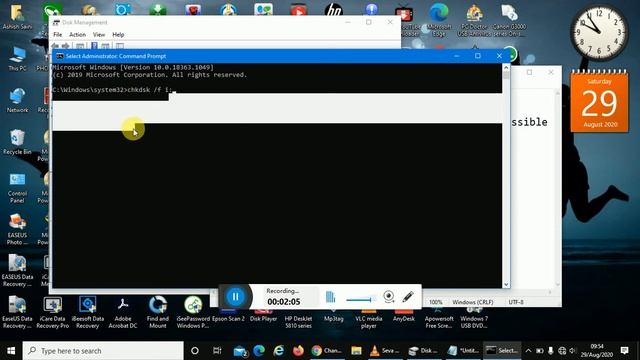
Task: Open the Control Panel desktop icon
Action: [x=17, y=188]
